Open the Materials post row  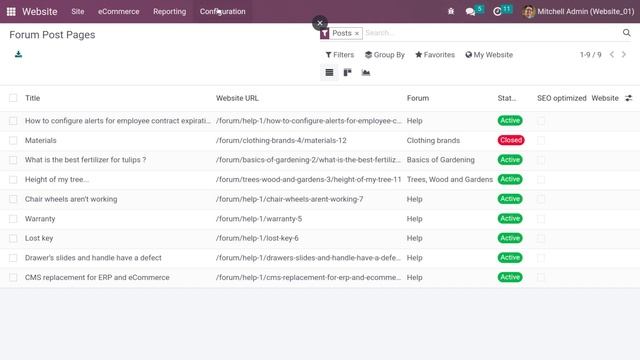40,140
